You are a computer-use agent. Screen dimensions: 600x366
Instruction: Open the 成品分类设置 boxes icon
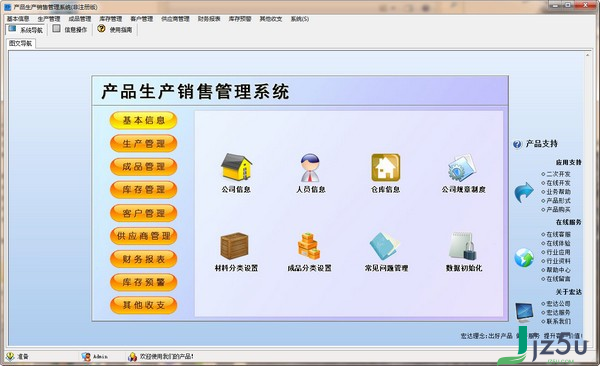pyautogui.click(x=309, y=246)
